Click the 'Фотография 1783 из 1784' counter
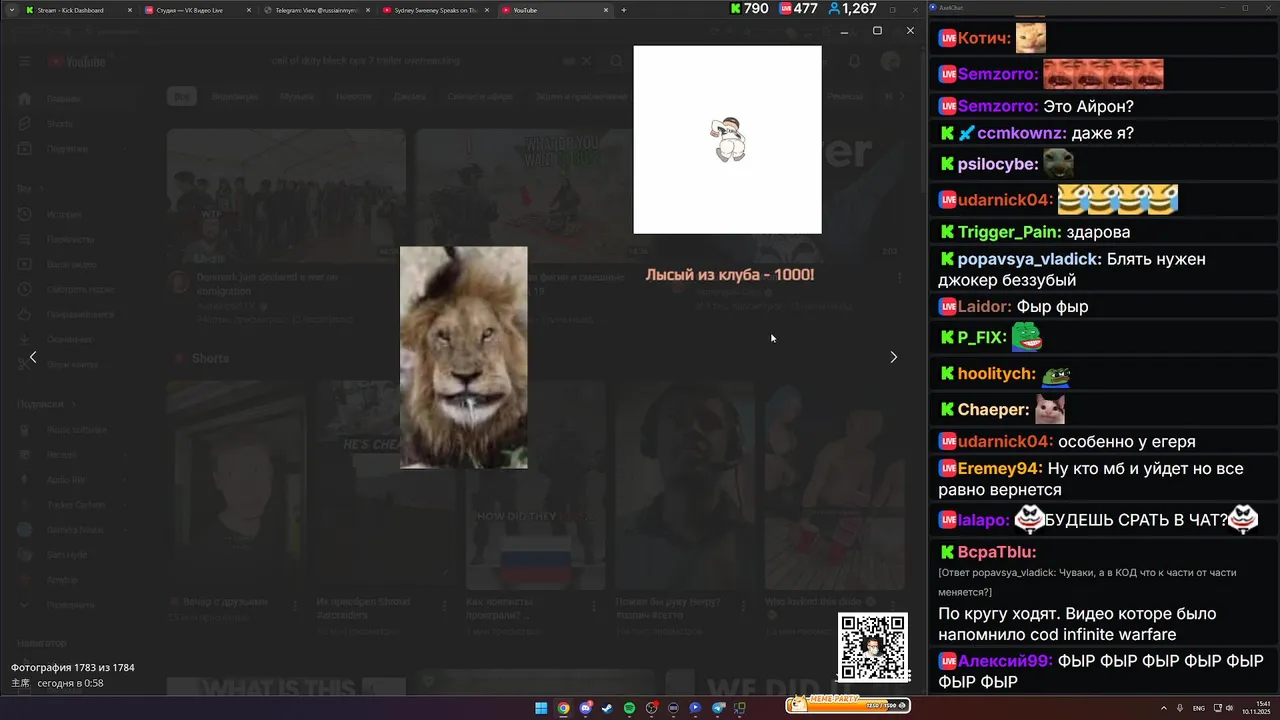This screenshot has height=720, width=1280. pos(72,667)
